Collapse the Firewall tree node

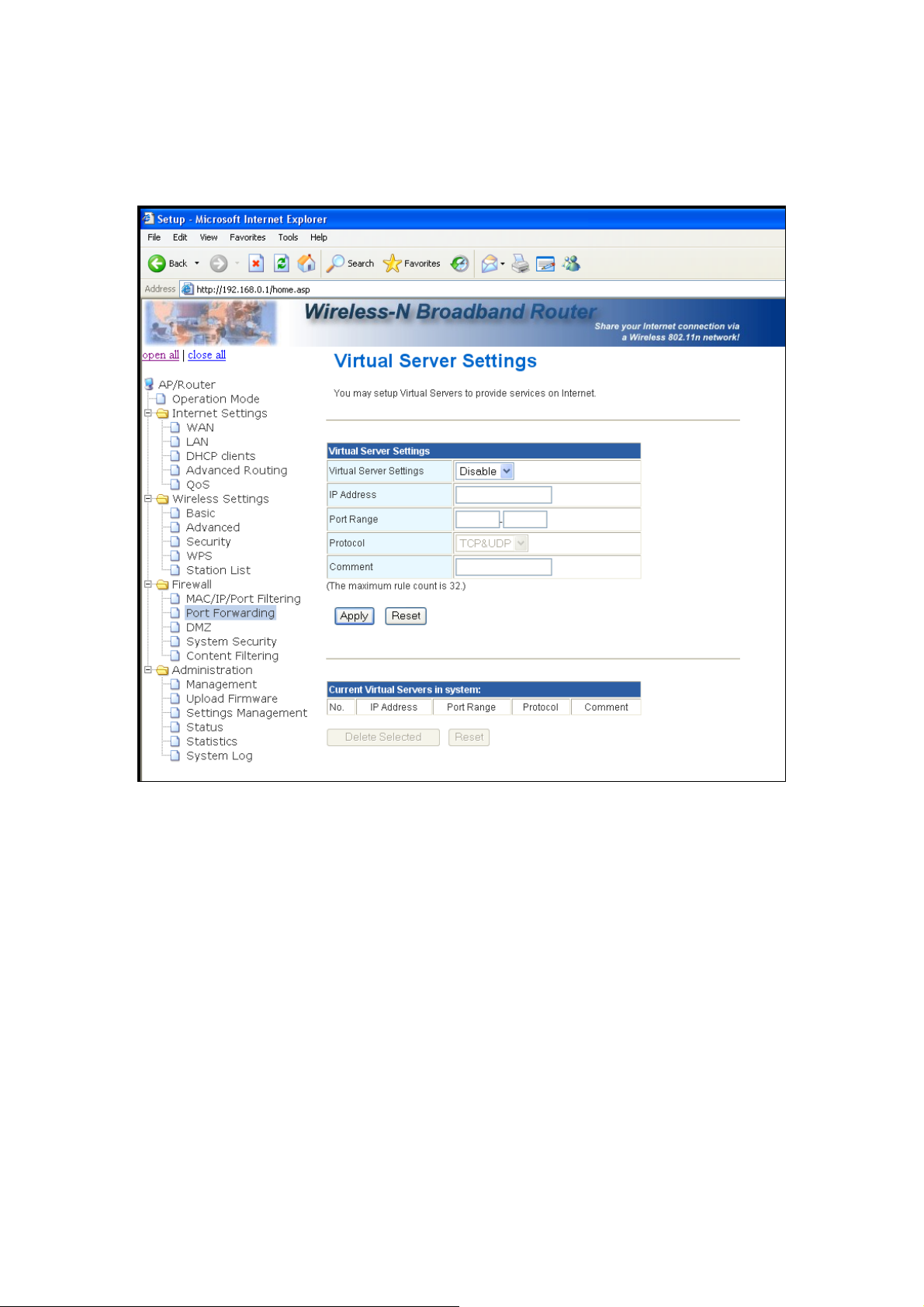(x=148, y=585)
